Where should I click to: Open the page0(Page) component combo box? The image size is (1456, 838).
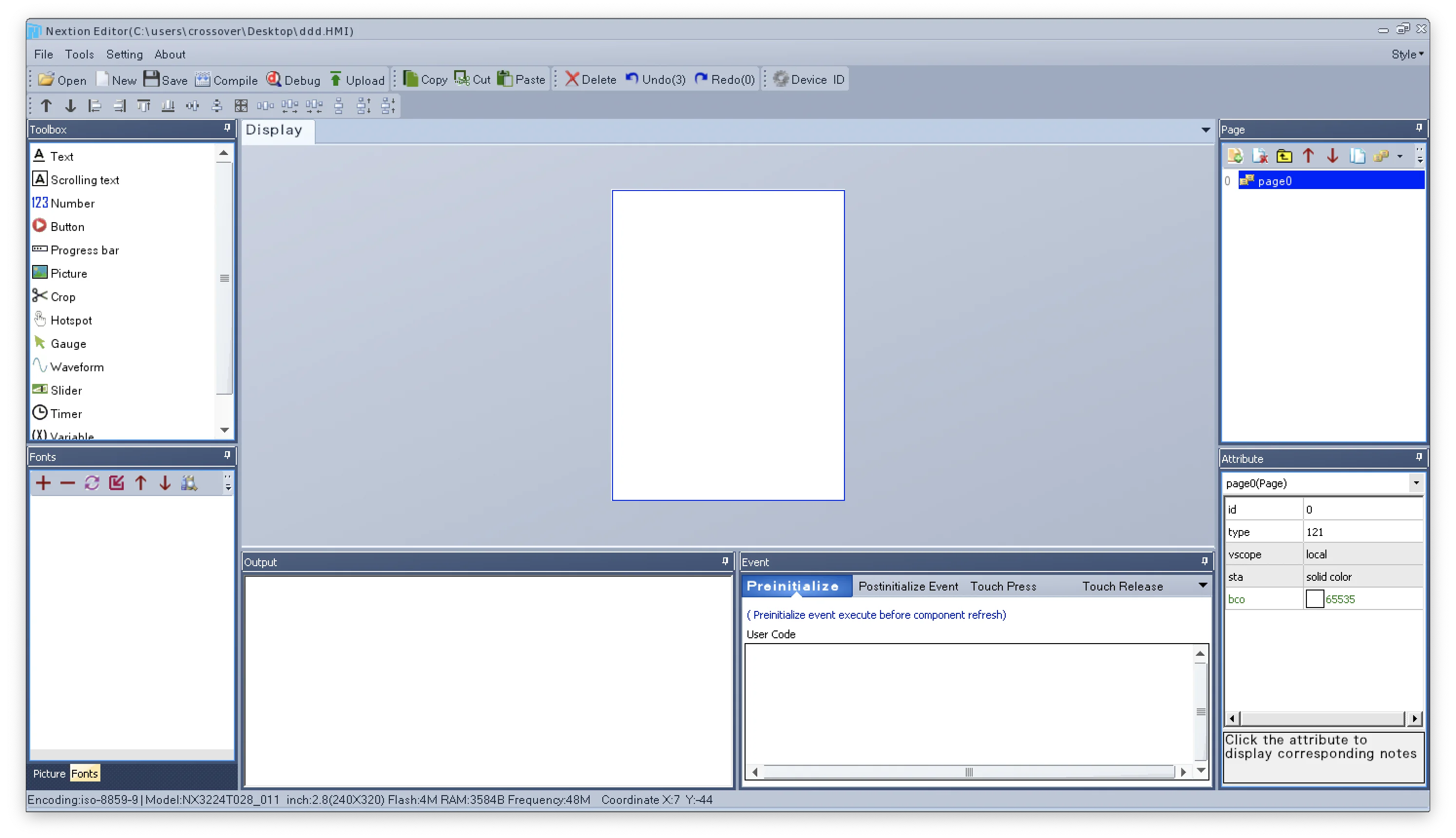pyautogui.click(x=1322, y=483)
